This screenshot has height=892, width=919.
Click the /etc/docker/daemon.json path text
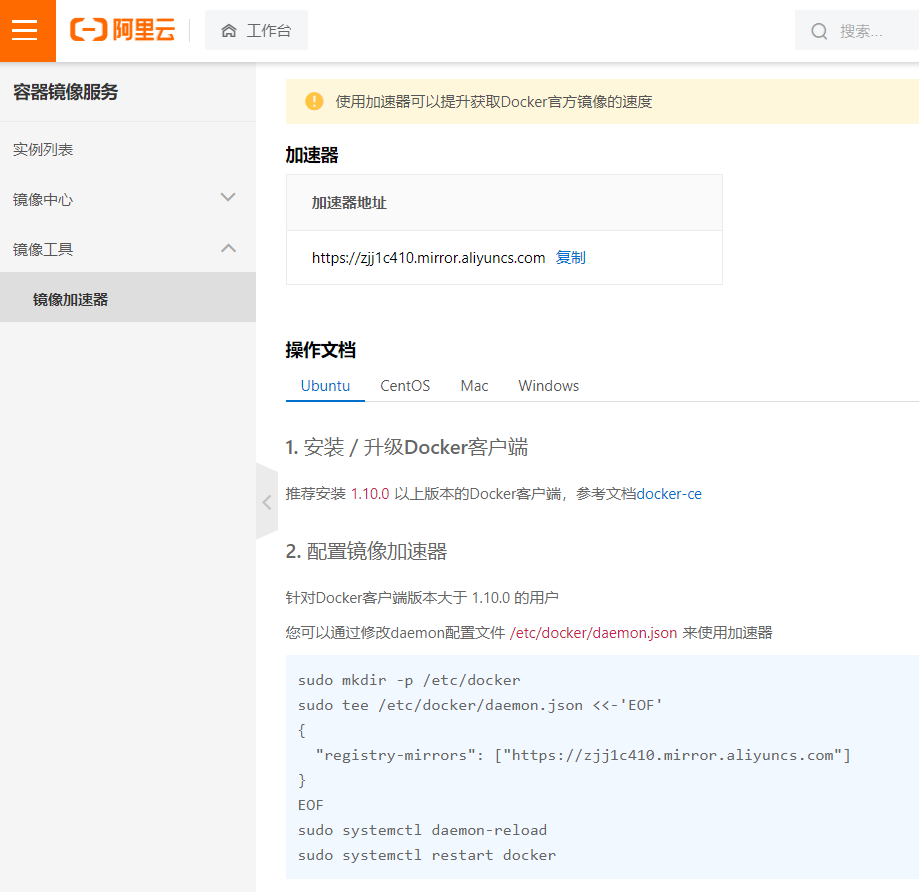coord(593,633)
